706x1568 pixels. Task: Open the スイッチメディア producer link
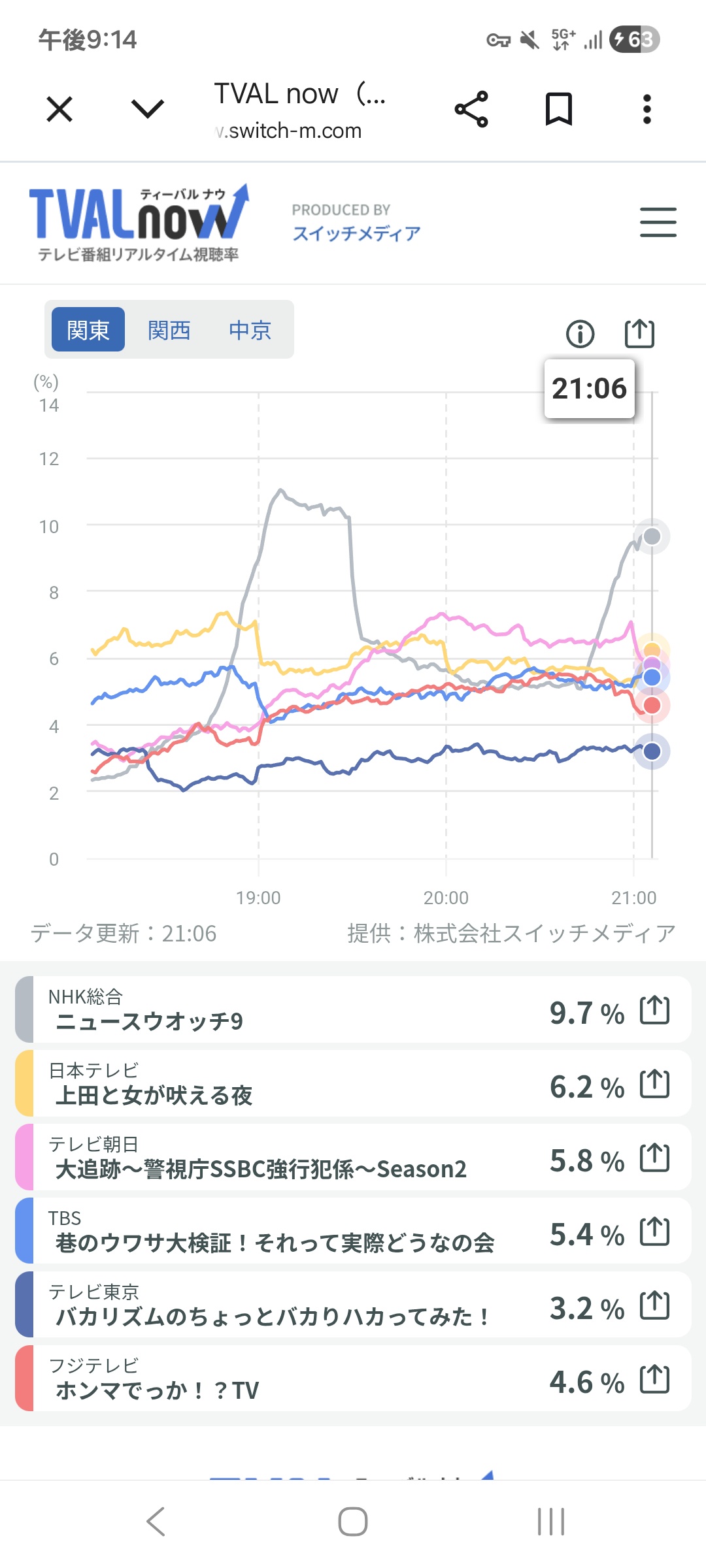click(356, 233)
